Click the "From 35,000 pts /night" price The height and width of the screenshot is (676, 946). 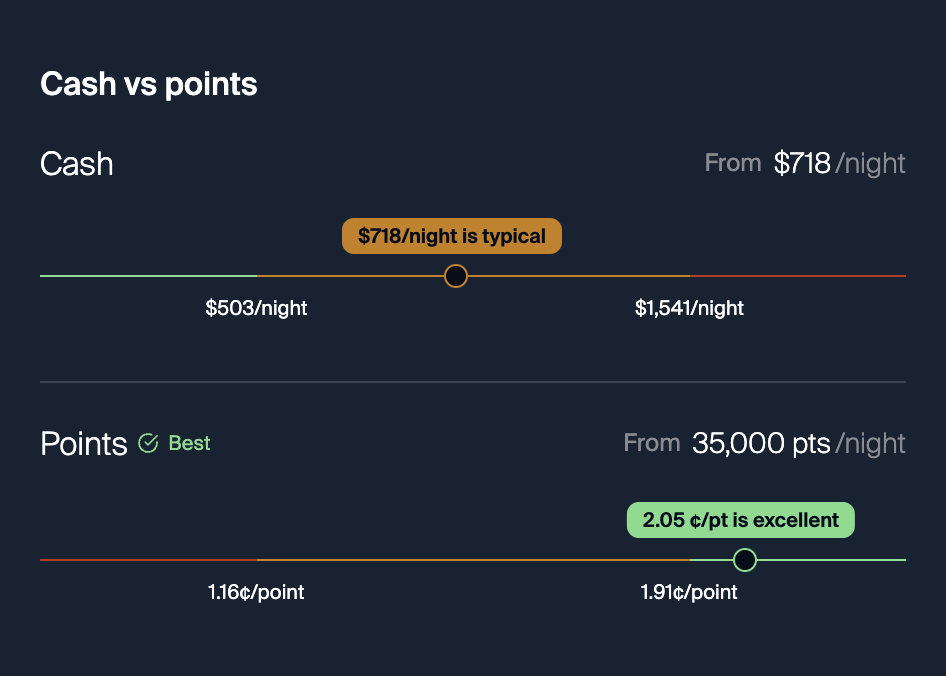pos(764,443)
